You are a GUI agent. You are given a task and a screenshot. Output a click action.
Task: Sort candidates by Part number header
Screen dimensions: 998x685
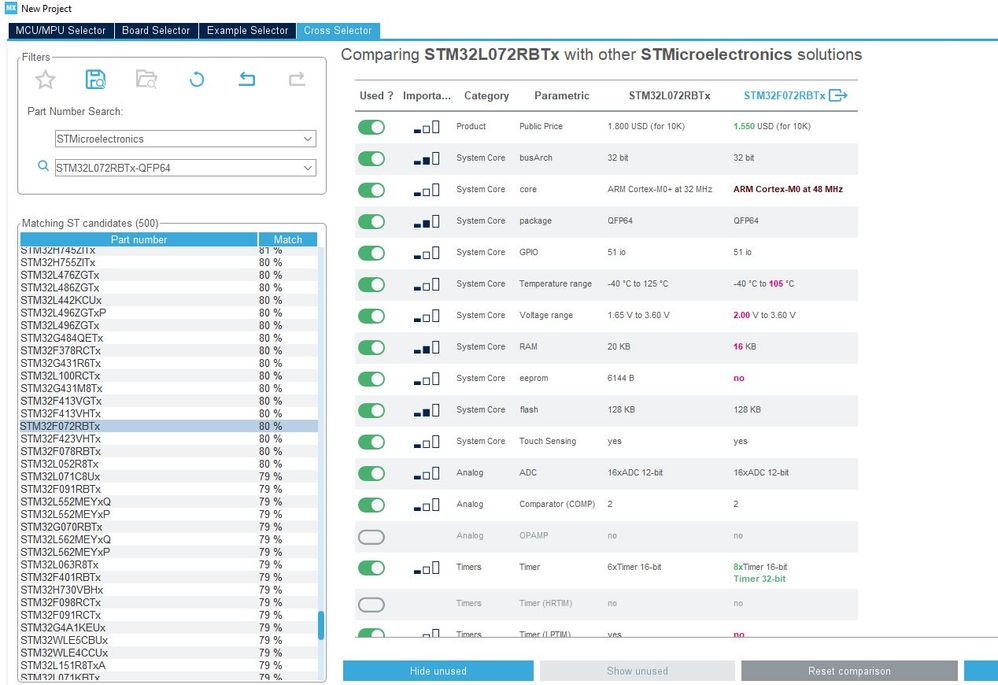[x=139, y=239]
